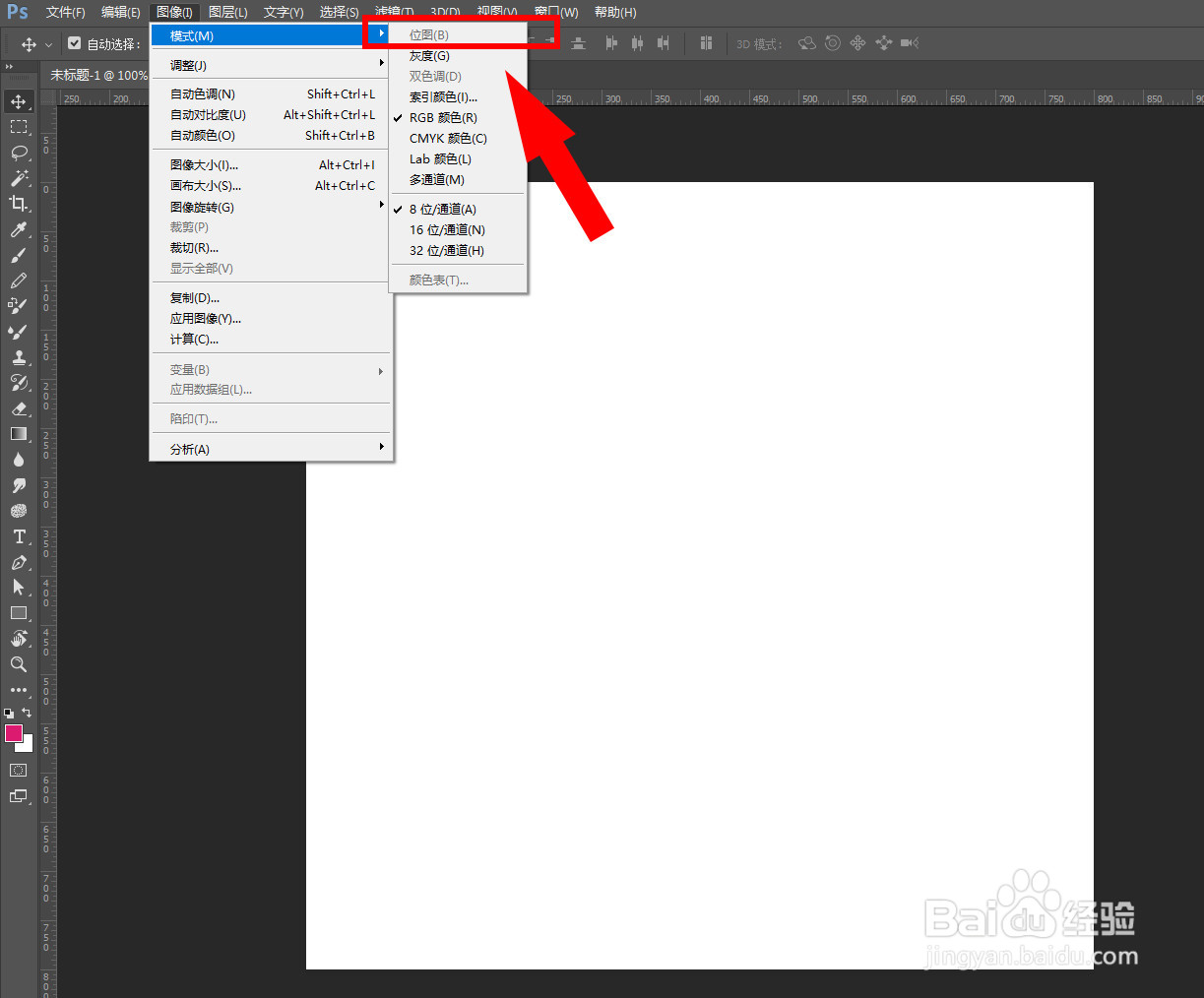This screenshot has height=998, width=1204.
Task: Open the 帮助(H) menu
Action: (x=615, y=12)
